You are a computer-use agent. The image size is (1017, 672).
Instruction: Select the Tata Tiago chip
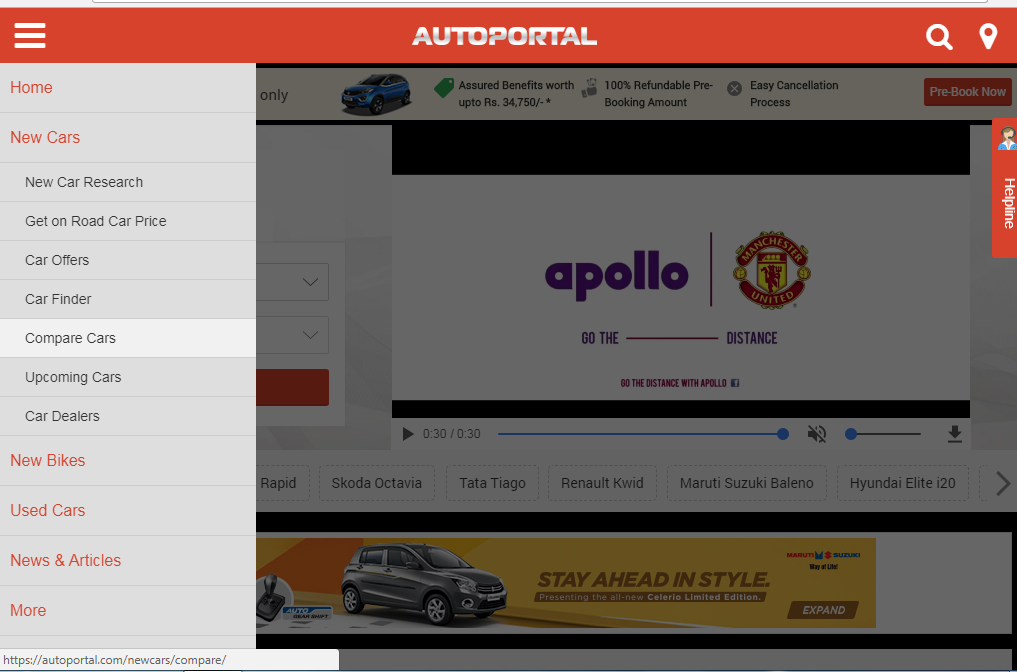tap(492, 483)
